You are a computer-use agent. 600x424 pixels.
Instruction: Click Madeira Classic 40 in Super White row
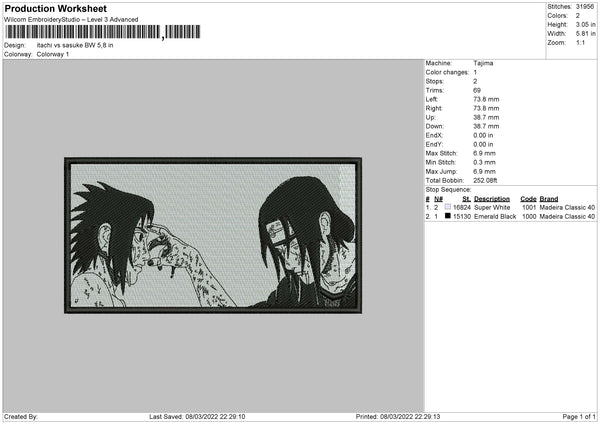point(567,207)
